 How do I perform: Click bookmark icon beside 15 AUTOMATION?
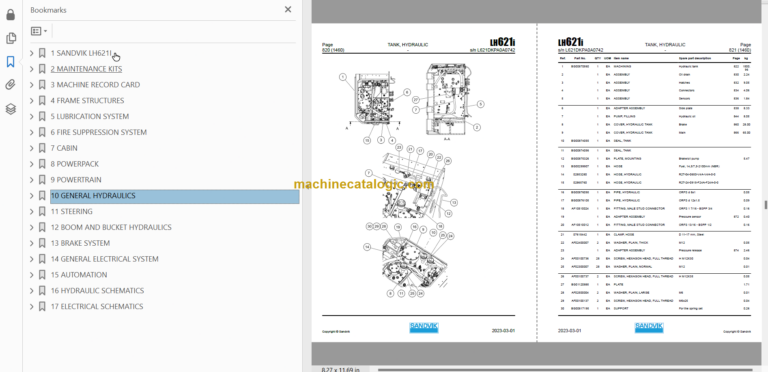pos(42,275)
